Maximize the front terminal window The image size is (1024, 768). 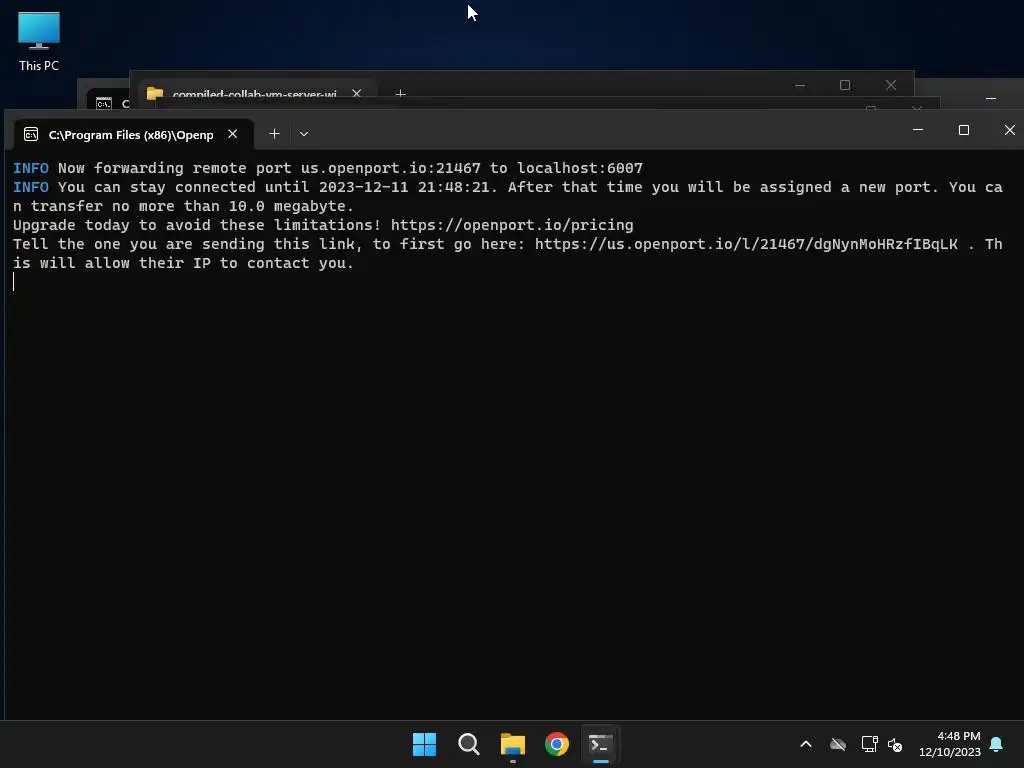tap(963, 130)
